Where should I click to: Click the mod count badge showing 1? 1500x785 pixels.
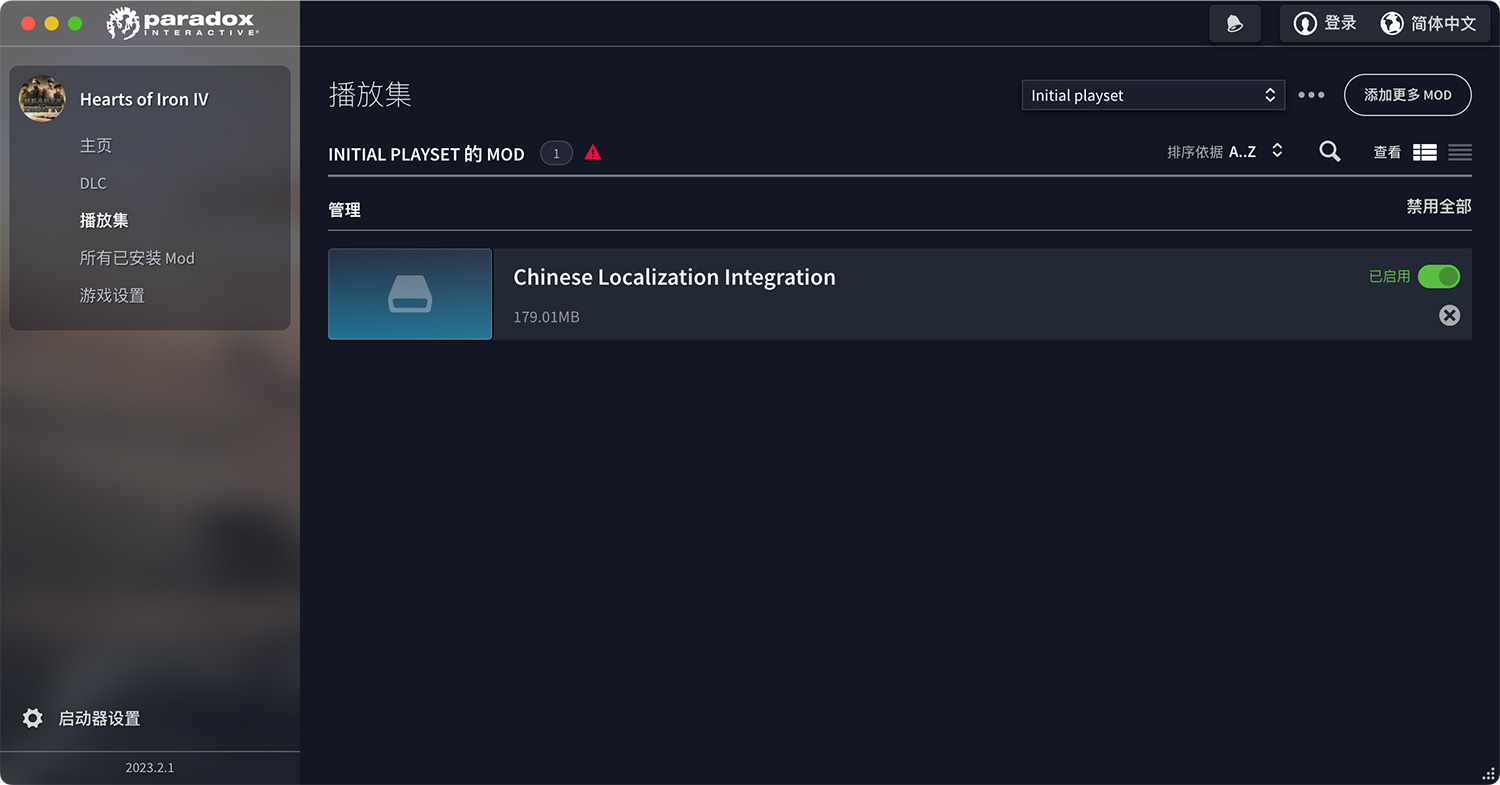click(x=556, y=153)
